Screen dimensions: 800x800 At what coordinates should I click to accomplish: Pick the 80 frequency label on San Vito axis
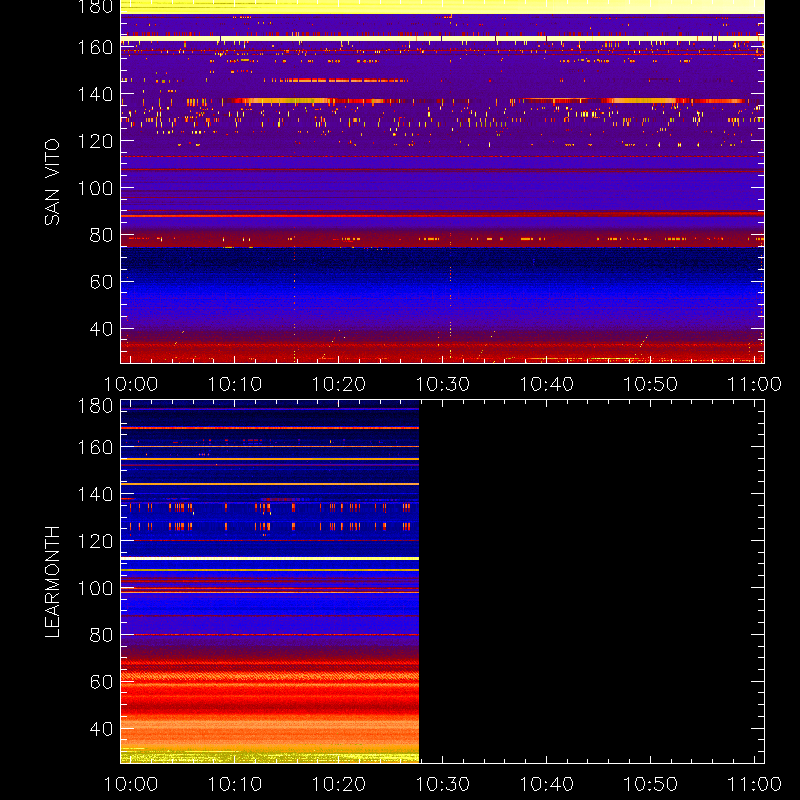[102, 235]
